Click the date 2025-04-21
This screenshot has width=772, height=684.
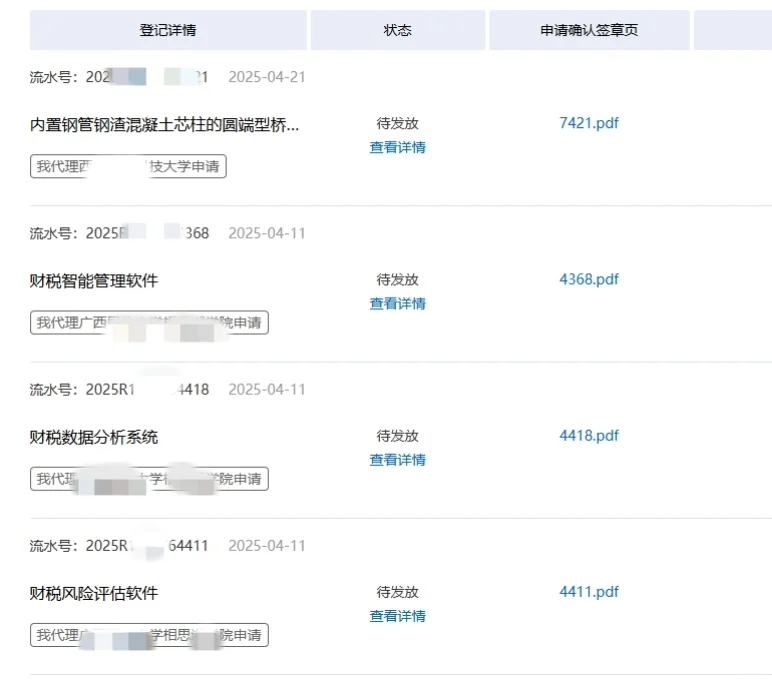click(266, 77)
